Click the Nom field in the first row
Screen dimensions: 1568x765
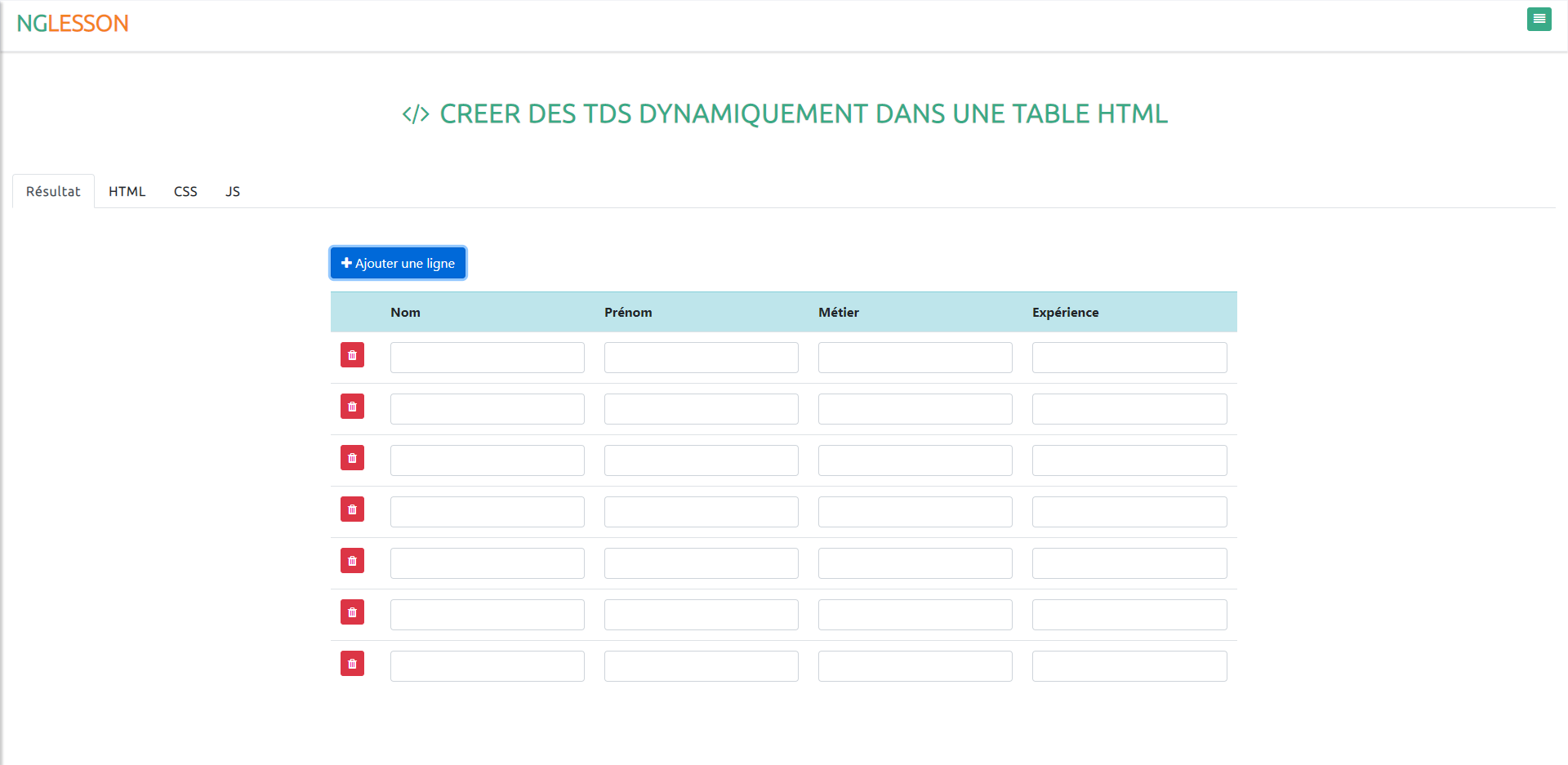(487, 357)
